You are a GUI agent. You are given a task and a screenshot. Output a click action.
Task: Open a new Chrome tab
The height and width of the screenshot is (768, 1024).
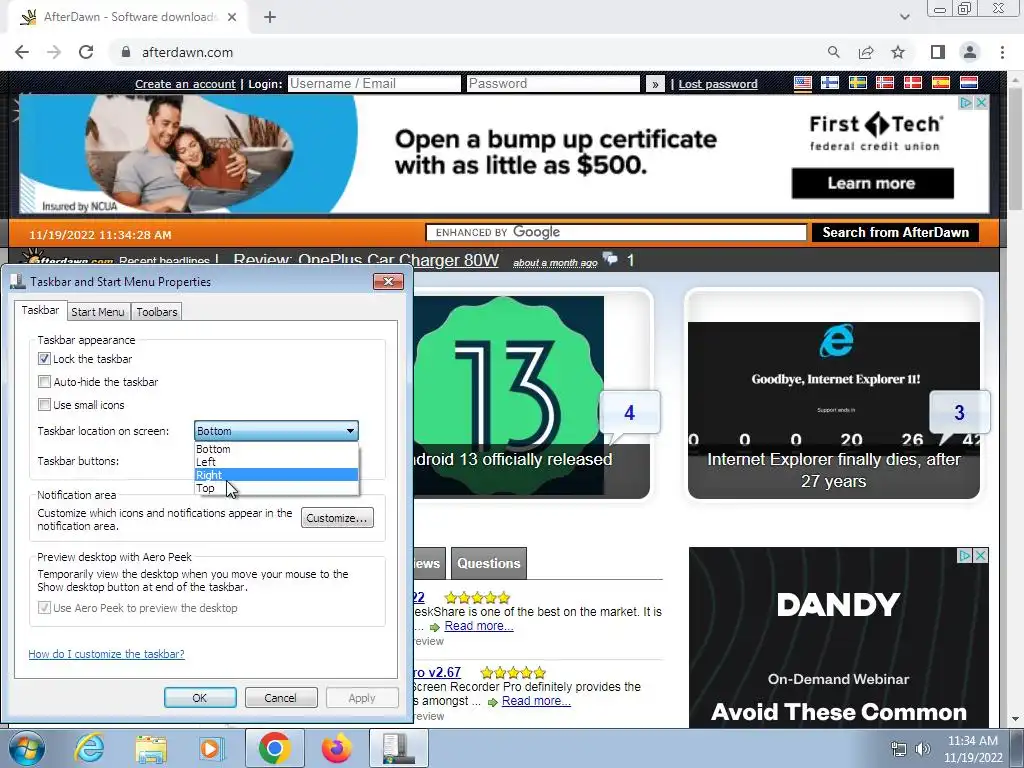point(270,17)
